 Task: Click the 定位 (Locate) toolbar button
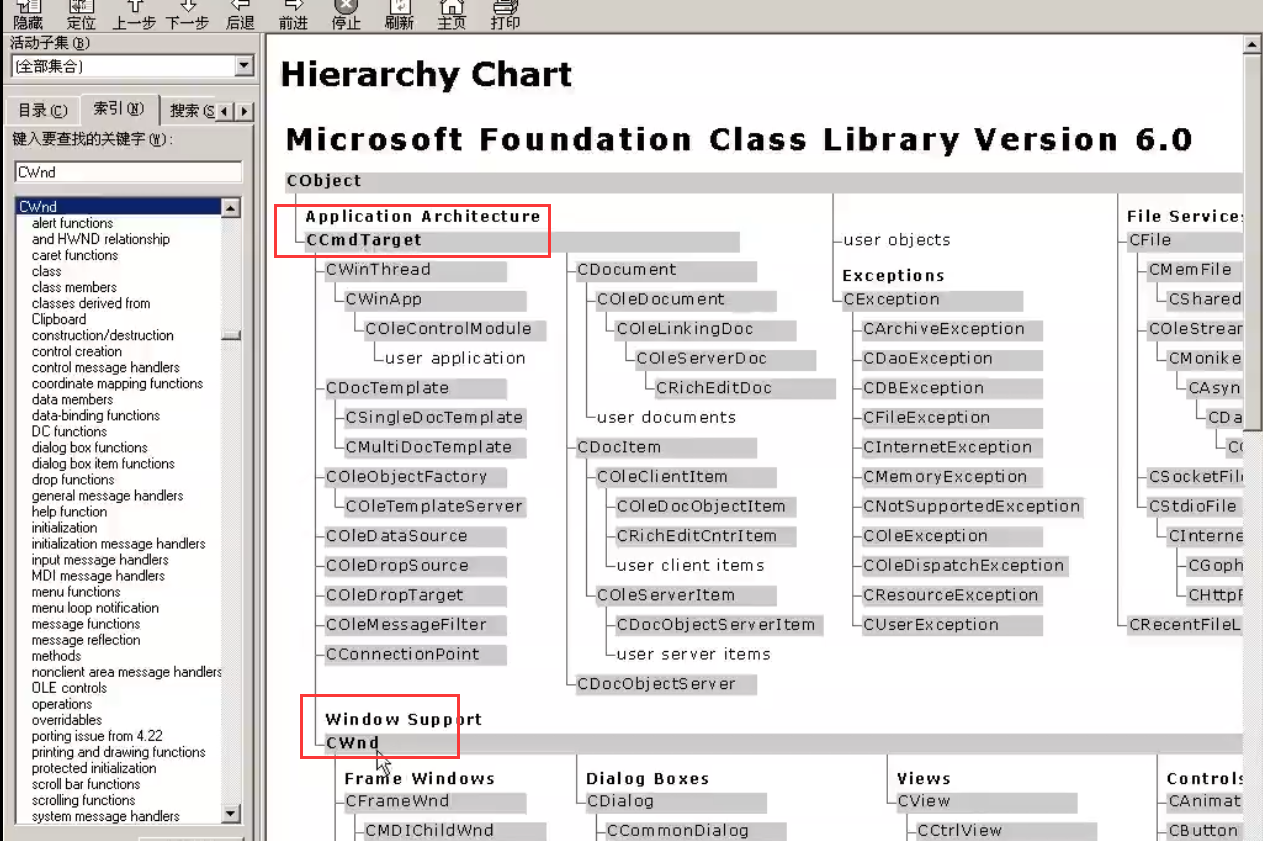tap(81, 14)
